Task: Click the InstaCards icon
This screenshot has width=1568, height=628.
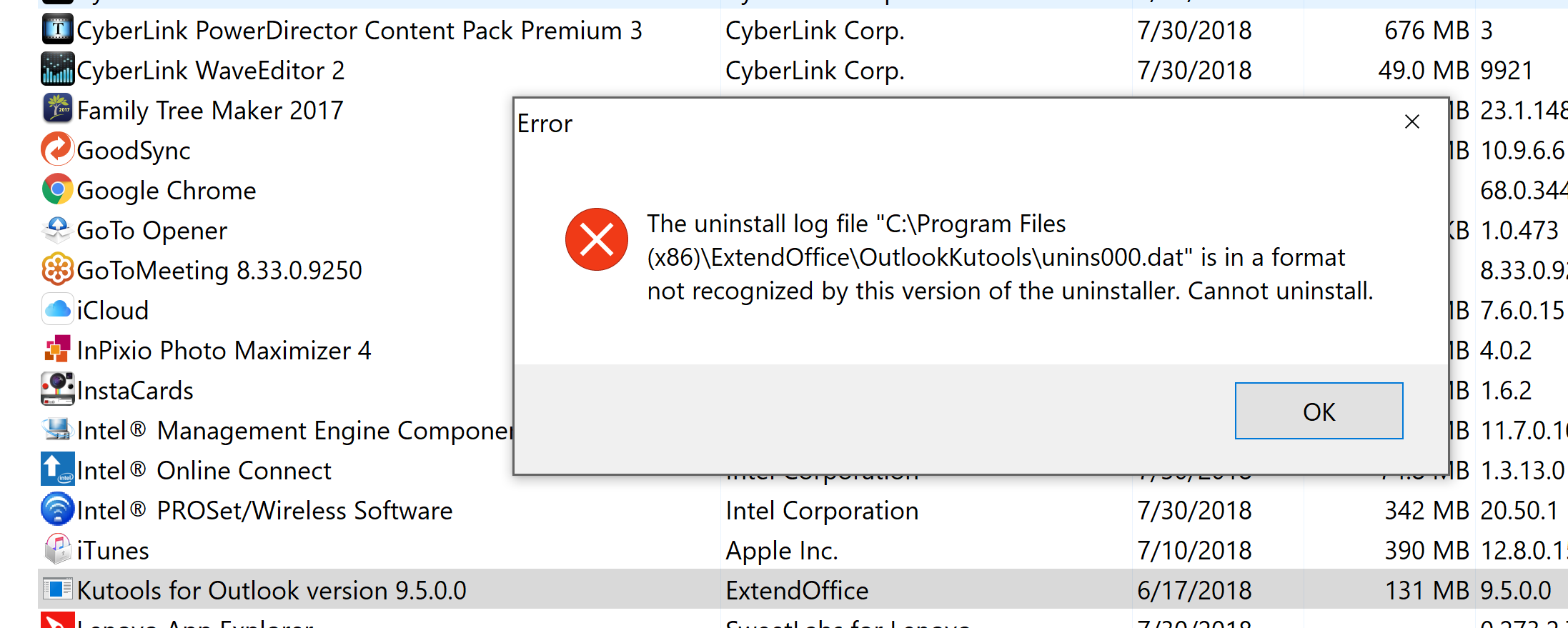Action: 57,389
